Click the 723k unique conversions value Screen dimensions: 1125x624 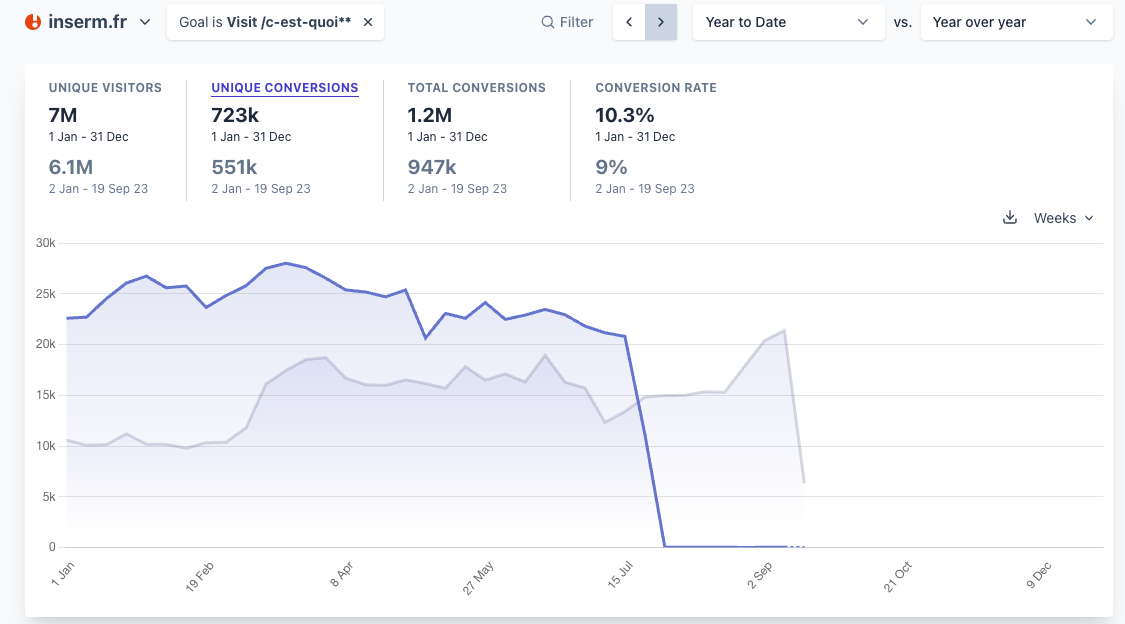(x=235, y=115)
